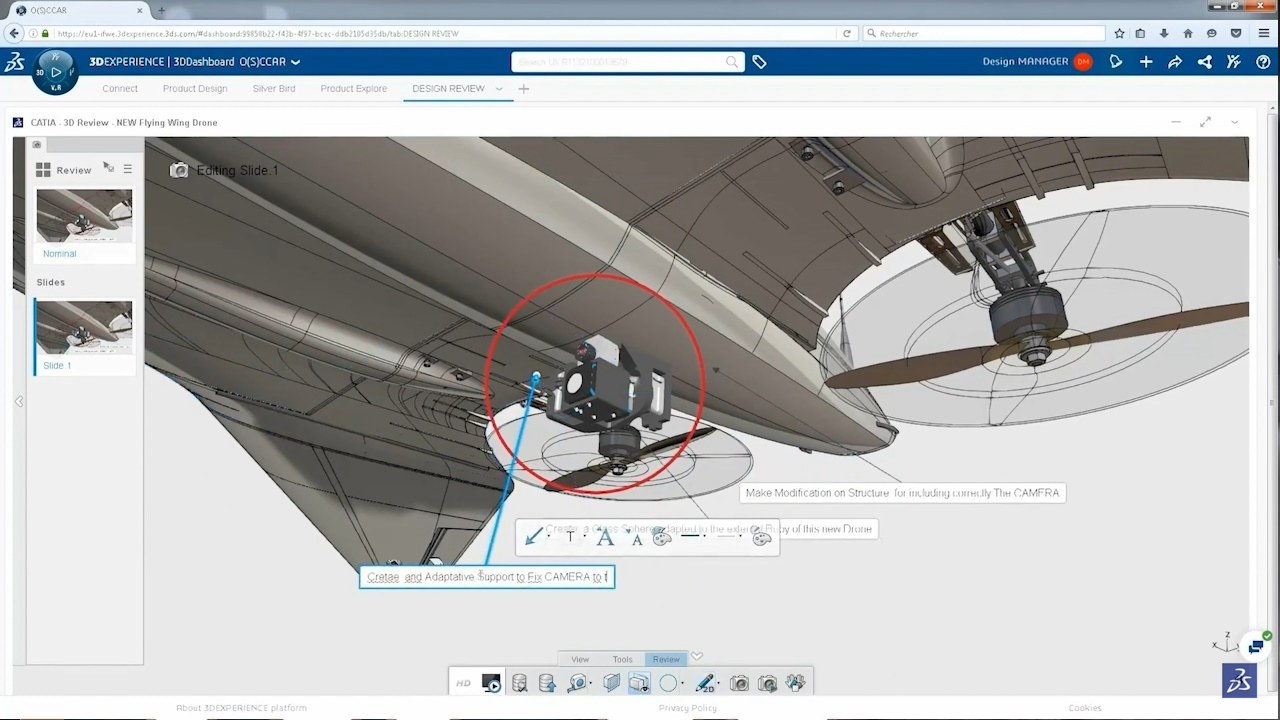
Task: Click the share arrow icon in header
Action: point(1175,62)
